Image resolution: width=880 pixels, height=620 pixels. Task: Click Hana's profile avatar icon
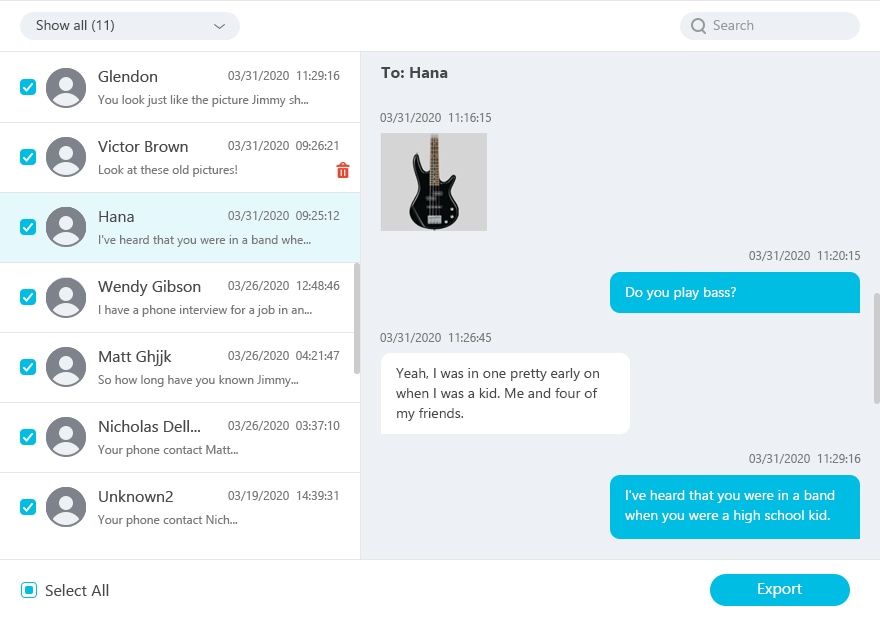[66, 227]
